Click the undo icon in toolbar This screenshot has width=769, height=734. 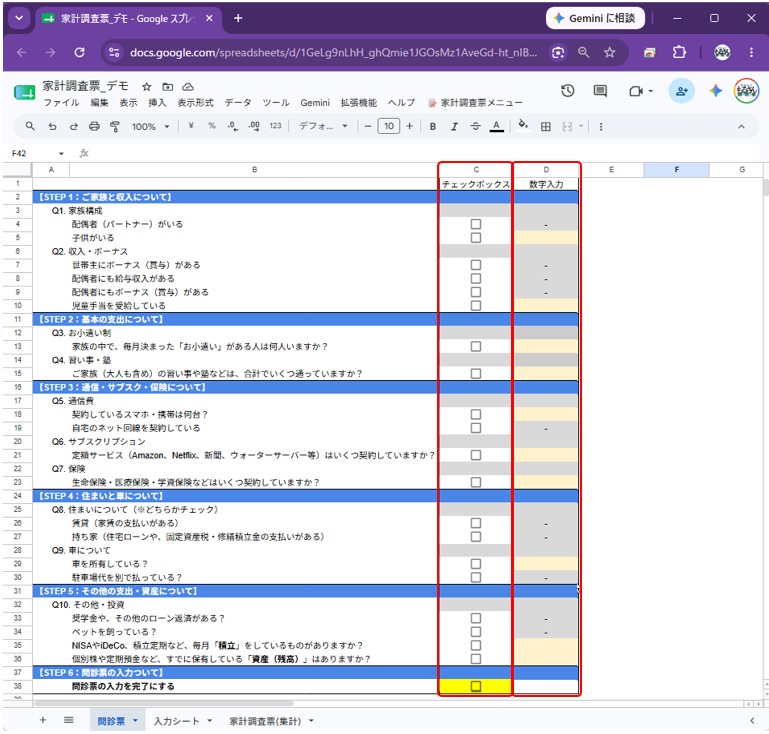(x=52, y=127)
